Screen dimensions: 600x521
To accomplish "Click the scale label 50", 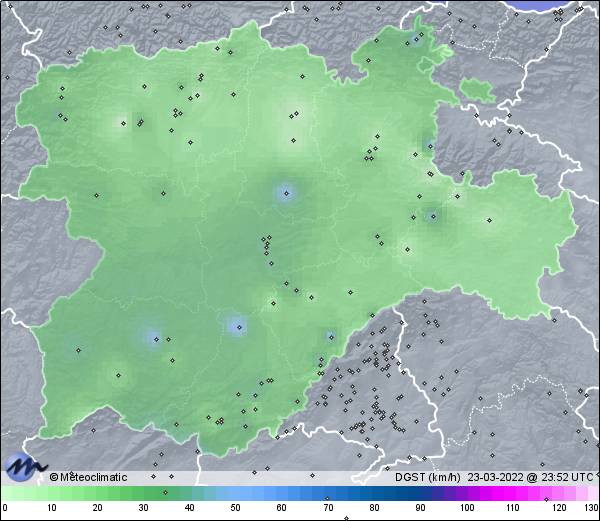I will pyautogui.click(x=235, y=508).
